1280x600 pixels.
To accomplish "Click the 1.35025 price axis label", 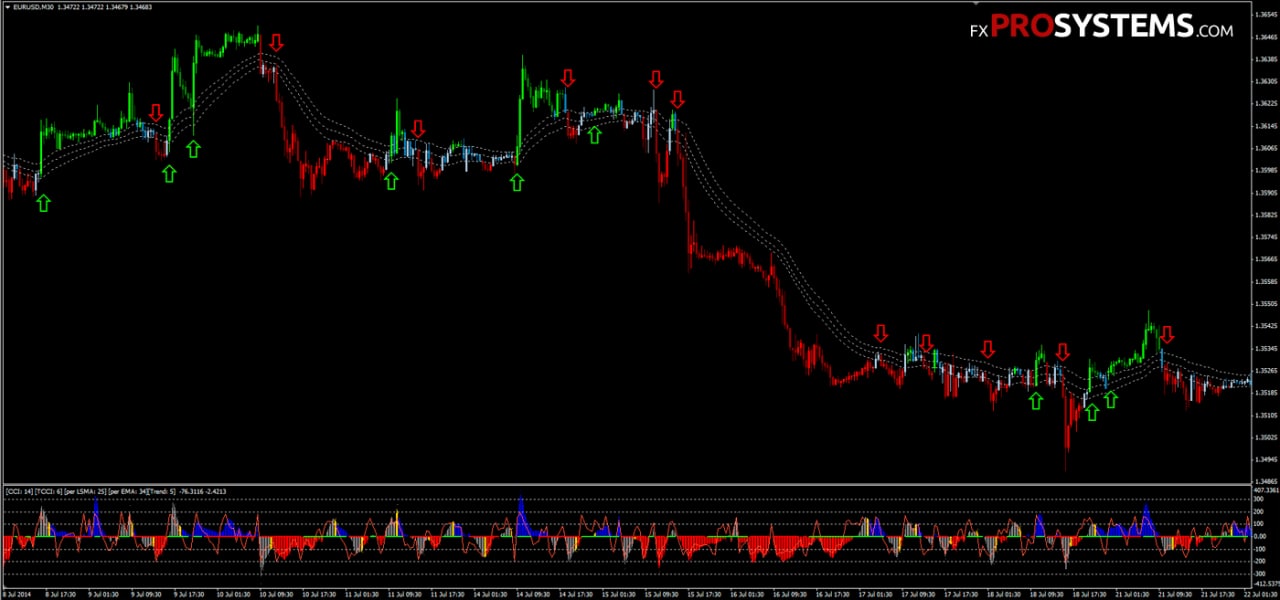I will [x=1265, y=437].
